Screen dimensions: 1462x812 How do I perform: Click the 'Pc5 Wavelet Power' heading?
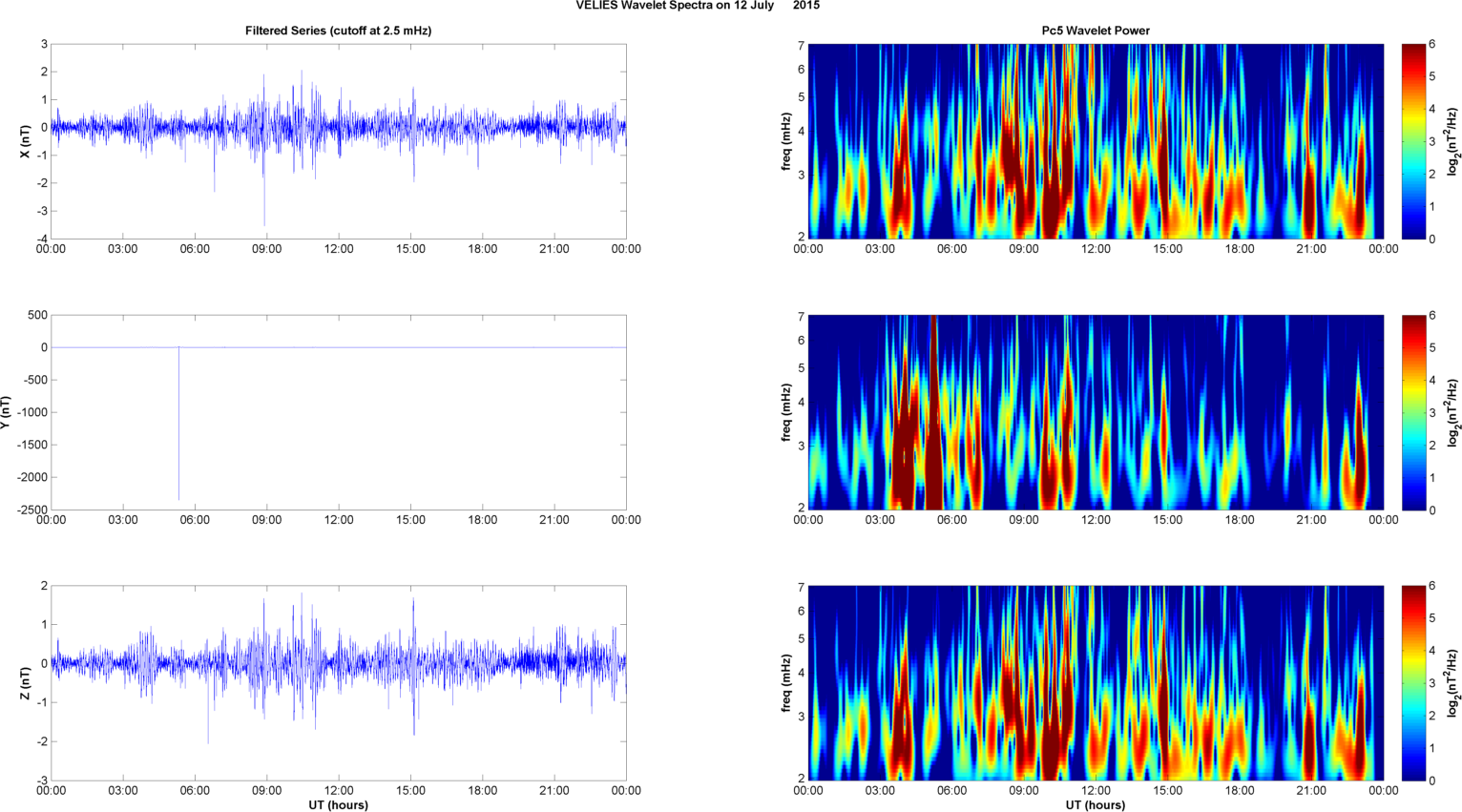[x=1096, y=31]
